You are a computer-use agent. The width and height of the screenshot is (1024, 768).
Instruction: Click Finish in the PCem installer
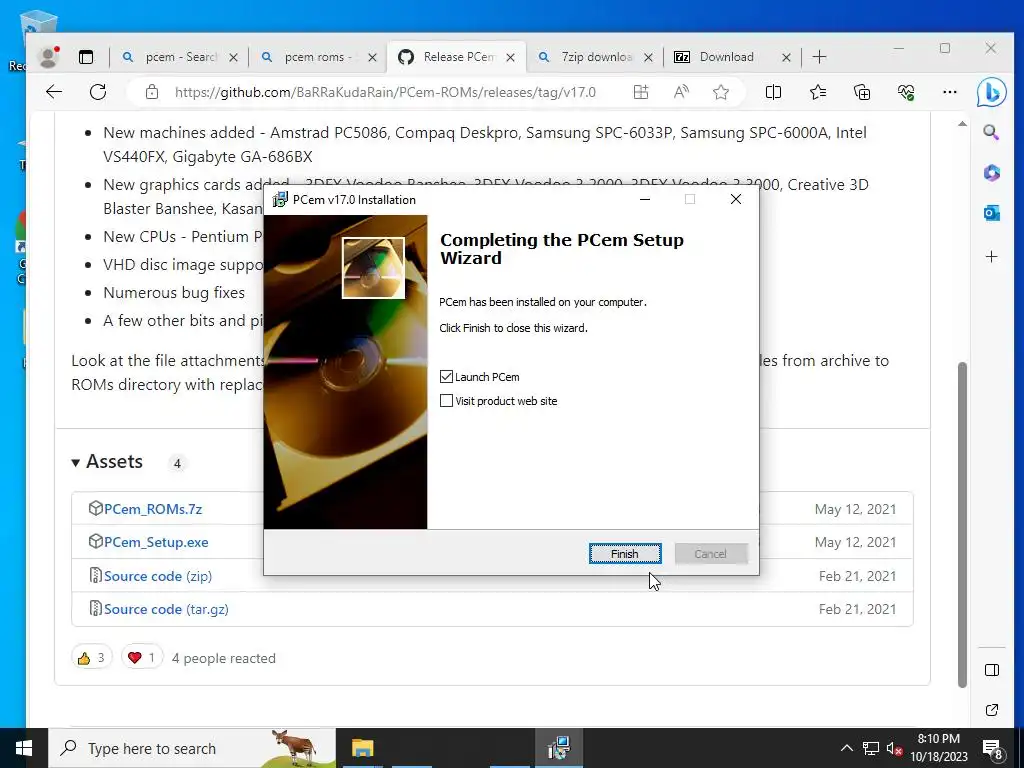tap(625, 554)
